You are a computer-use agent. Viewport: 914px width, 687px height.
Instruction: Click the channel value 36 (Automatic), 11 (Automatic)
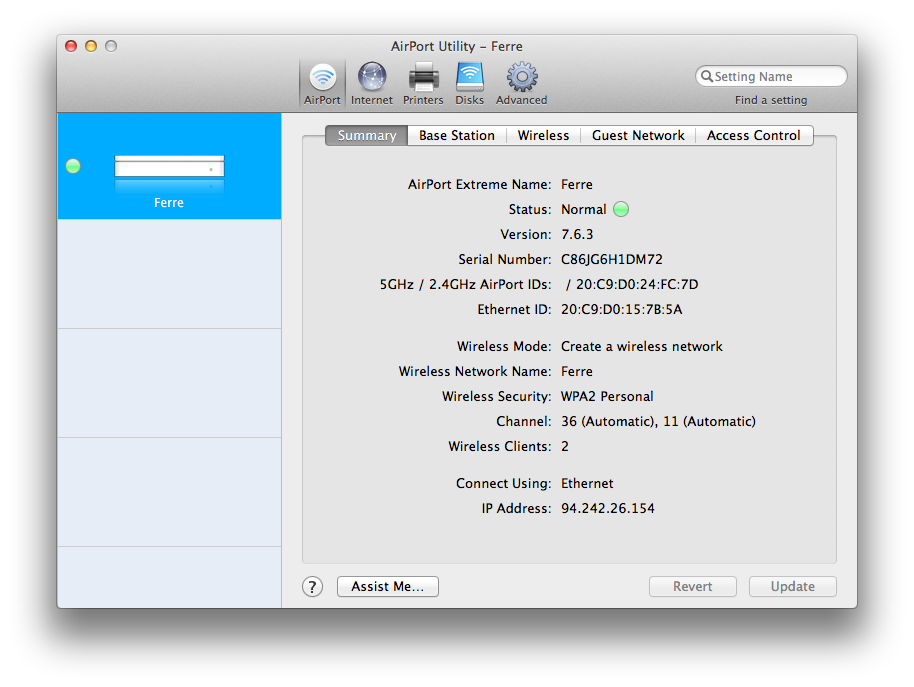[x=659, y=422]
